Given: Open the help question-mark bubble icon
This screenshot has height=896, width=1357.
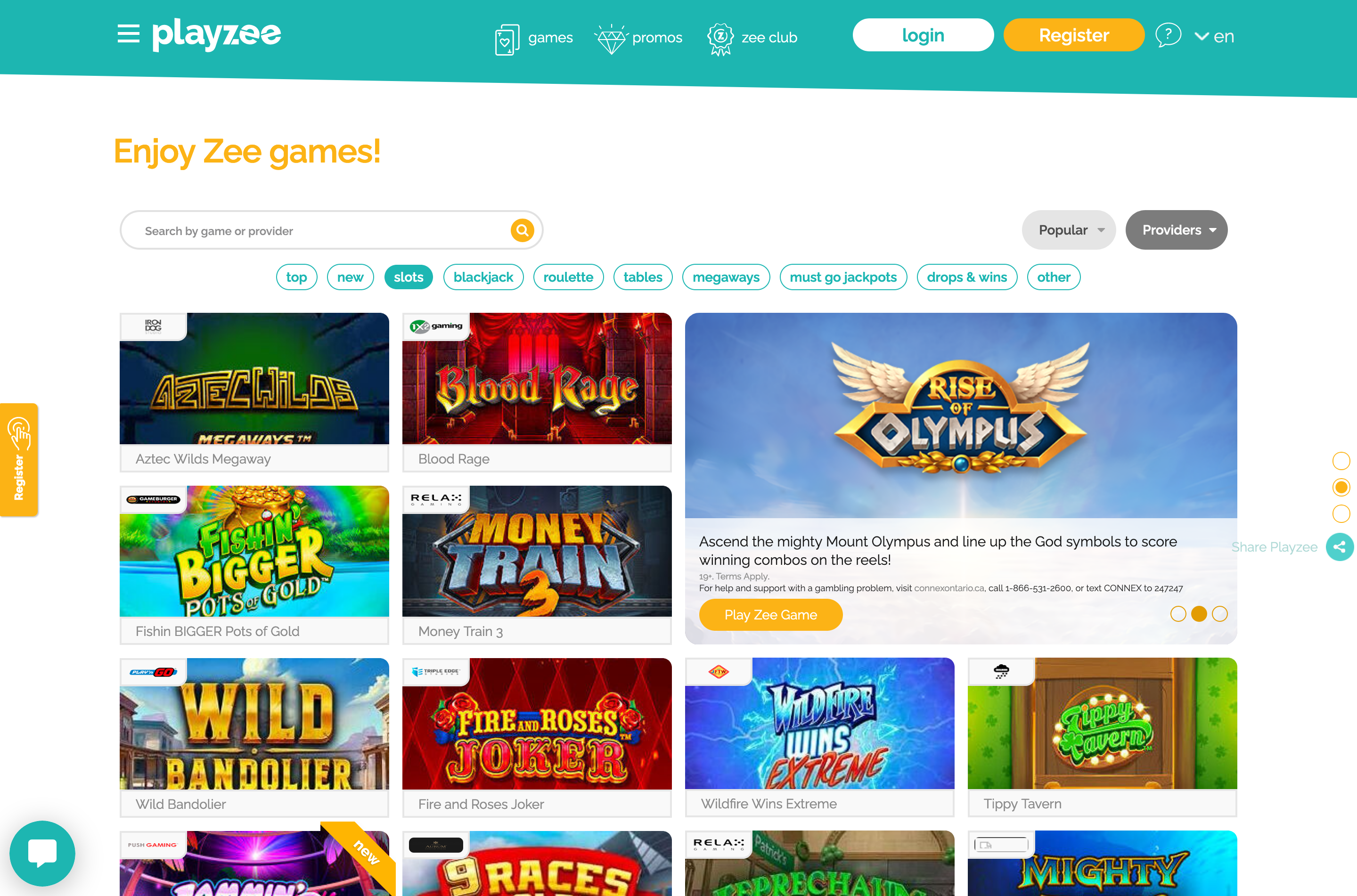Looking at the screenshot, I should (1168, 35).
